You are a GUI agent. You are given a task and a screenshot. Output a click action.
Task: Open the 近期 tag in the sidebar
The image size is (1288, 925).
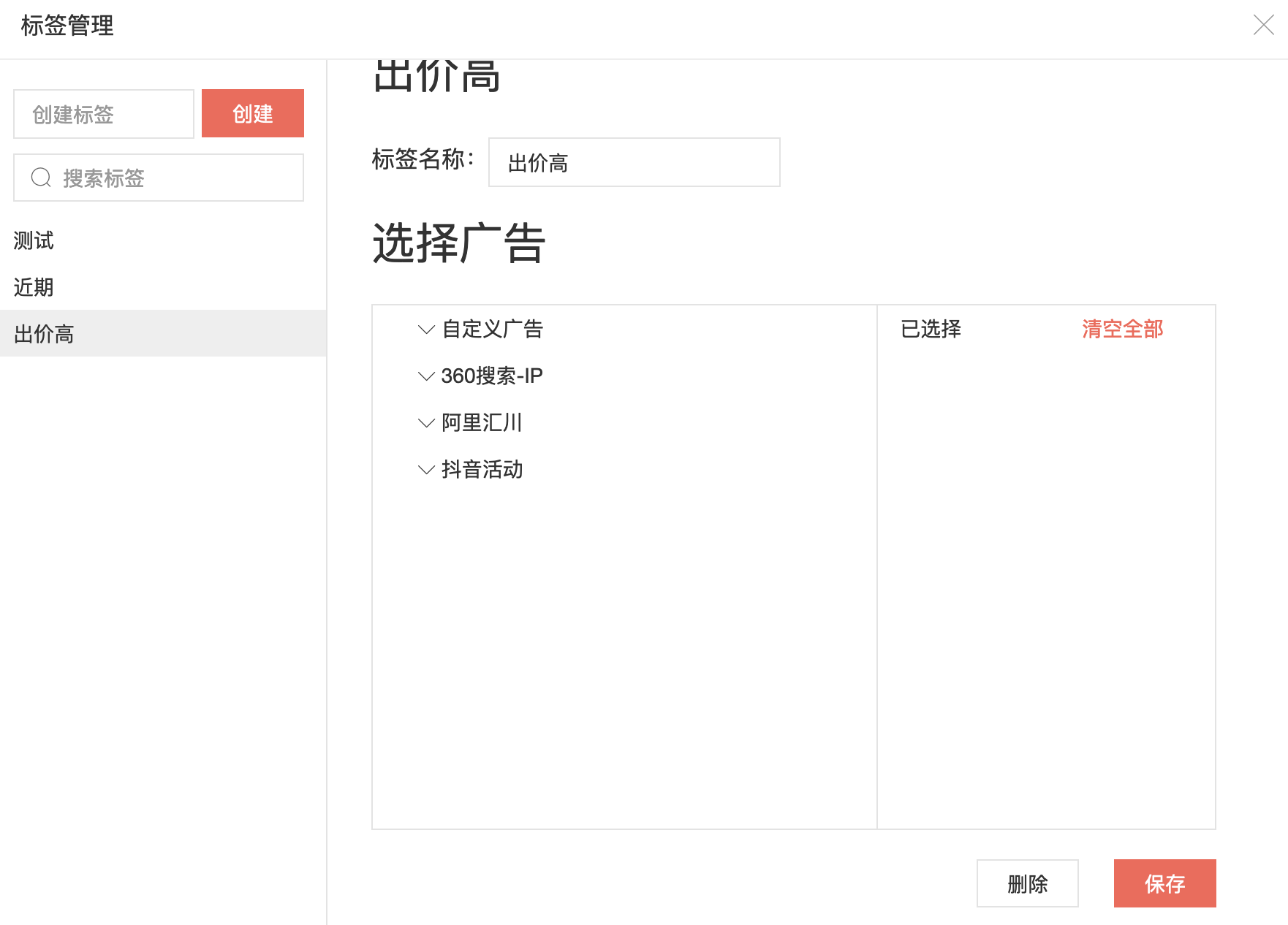click(x=34, y=287)
